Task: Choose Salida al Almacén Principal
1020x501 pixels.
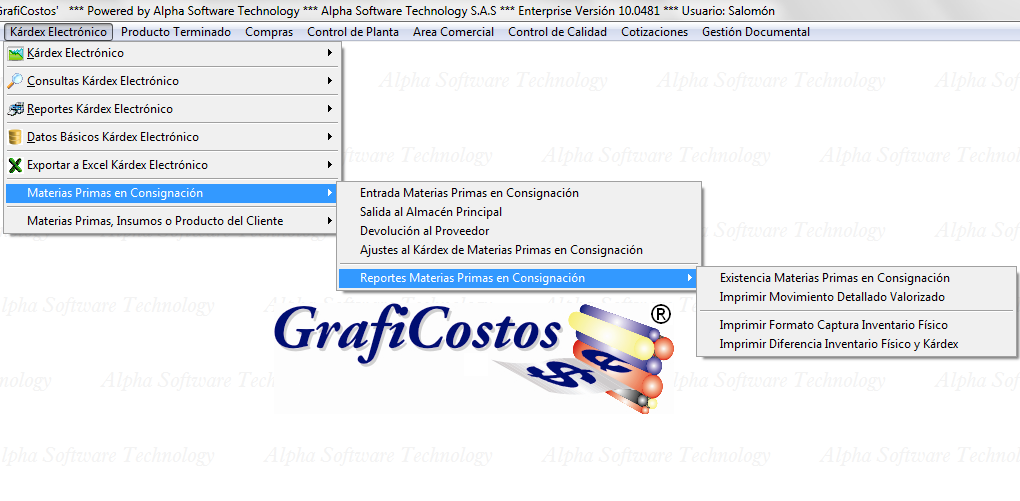Action: [x=431, y=212]
